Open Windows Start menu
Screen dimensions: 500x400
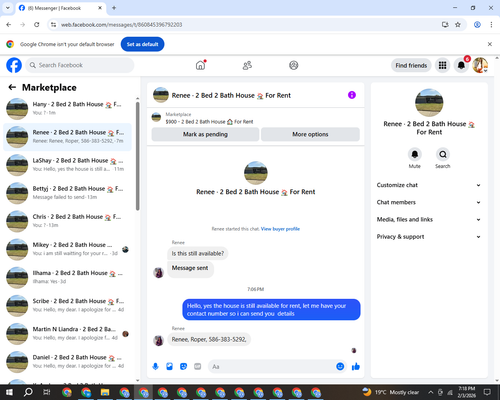[x=9, y=392]
